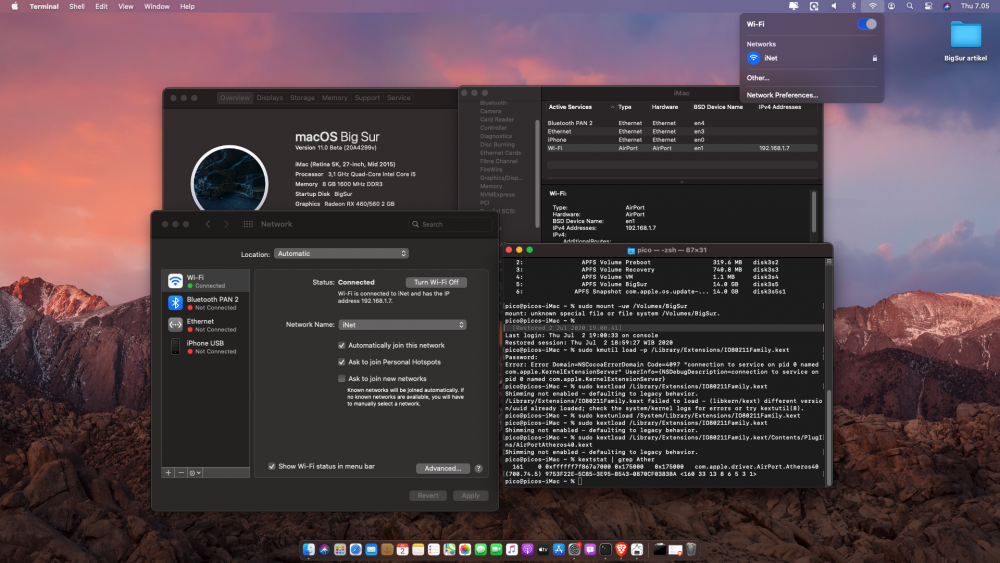Open the View menu
1000x563 pixels.
tap(126, 6)
